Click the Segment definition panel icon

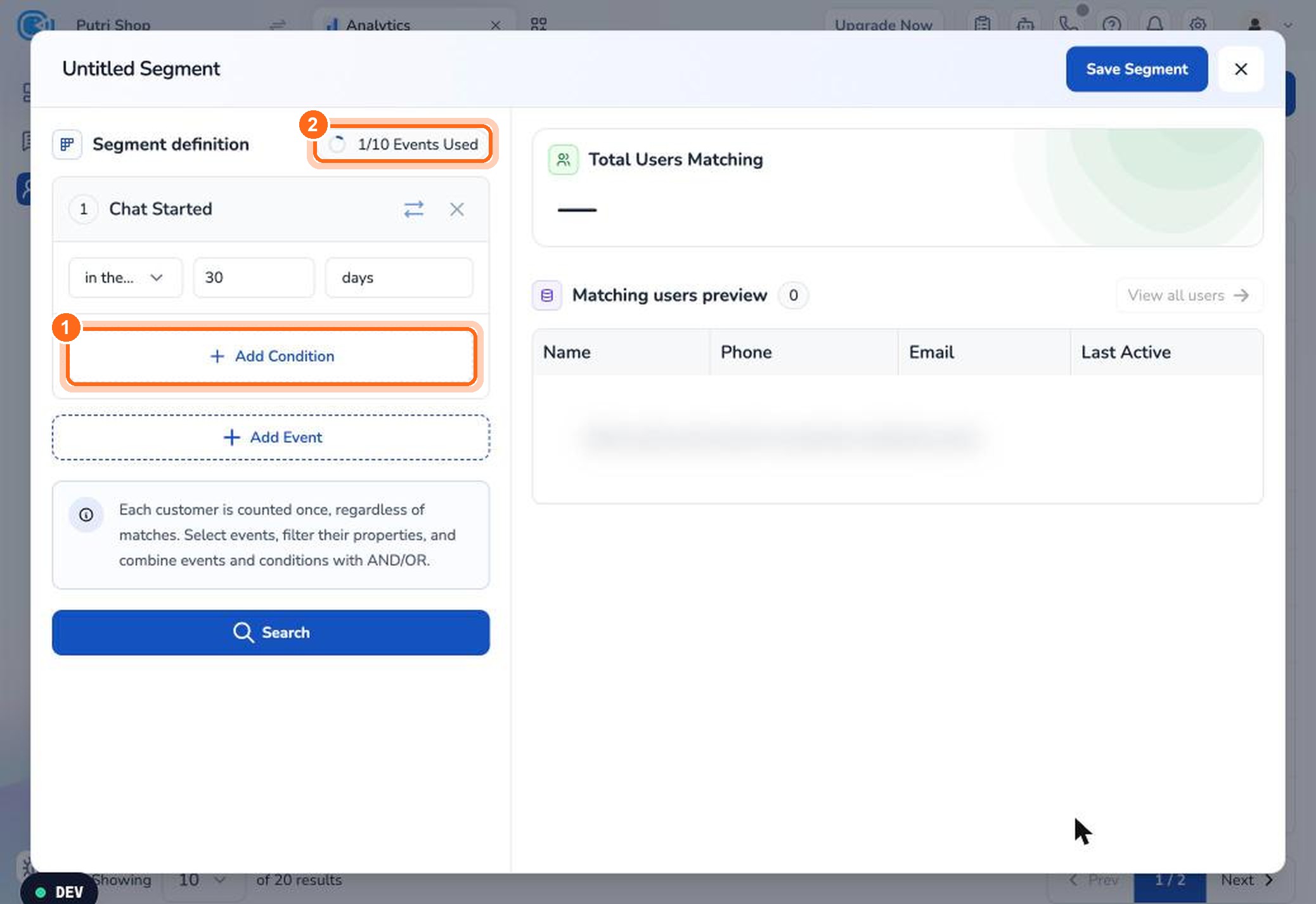click(67, 145)
